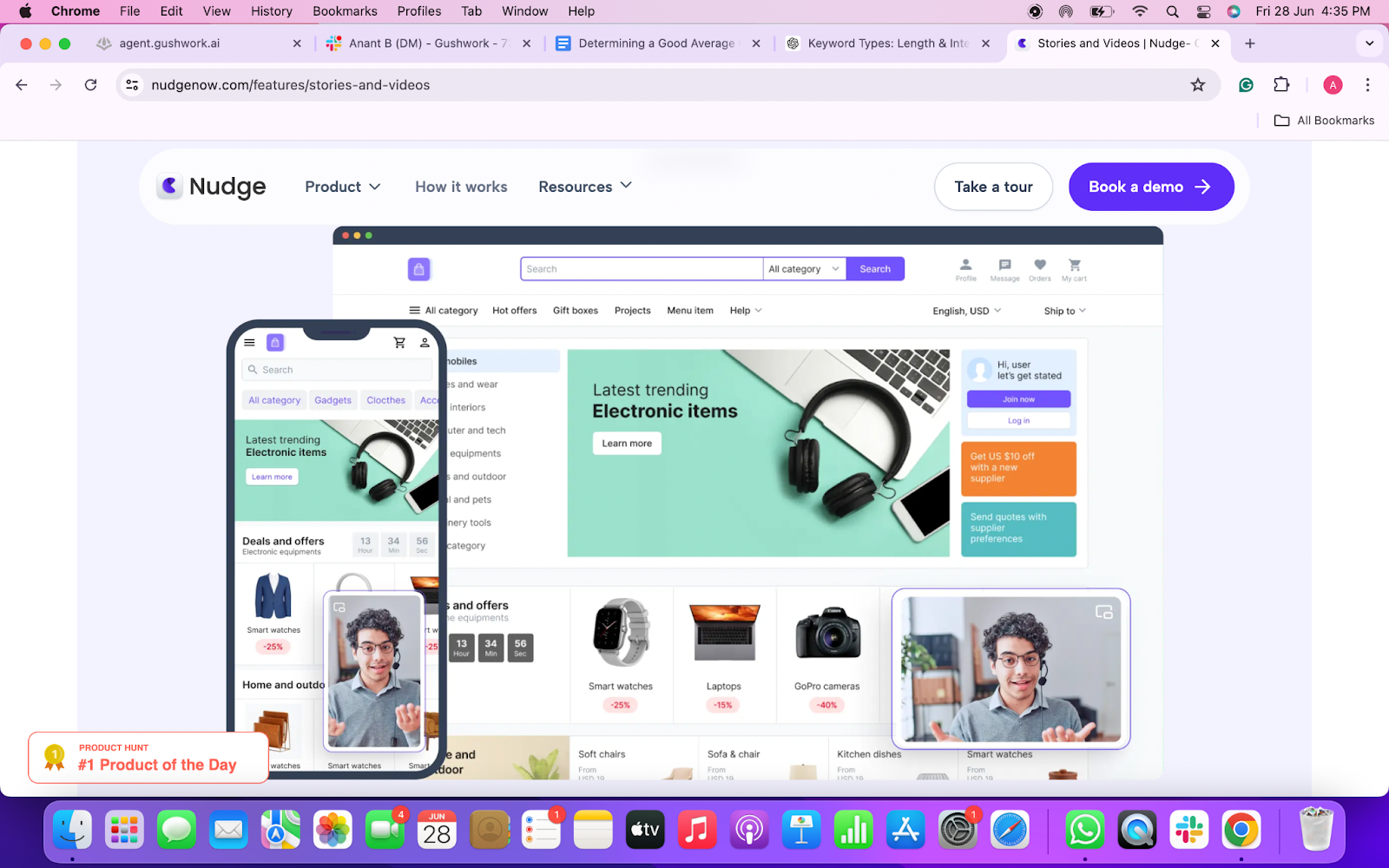Open WhatsApp from the dock
This screenshot has height=868, width=1389.
1085,831
